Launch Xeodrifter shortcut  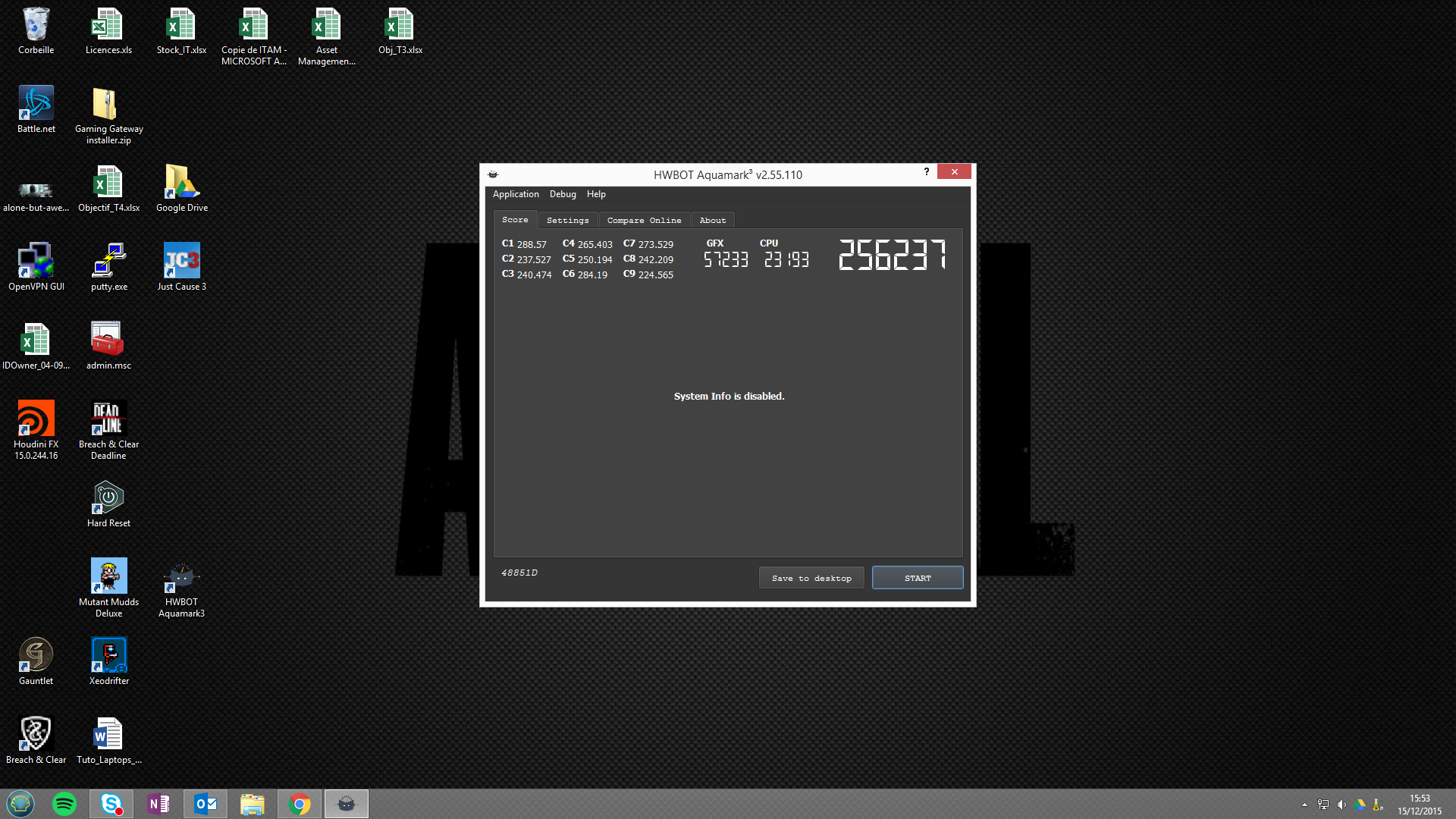(108, 662)
